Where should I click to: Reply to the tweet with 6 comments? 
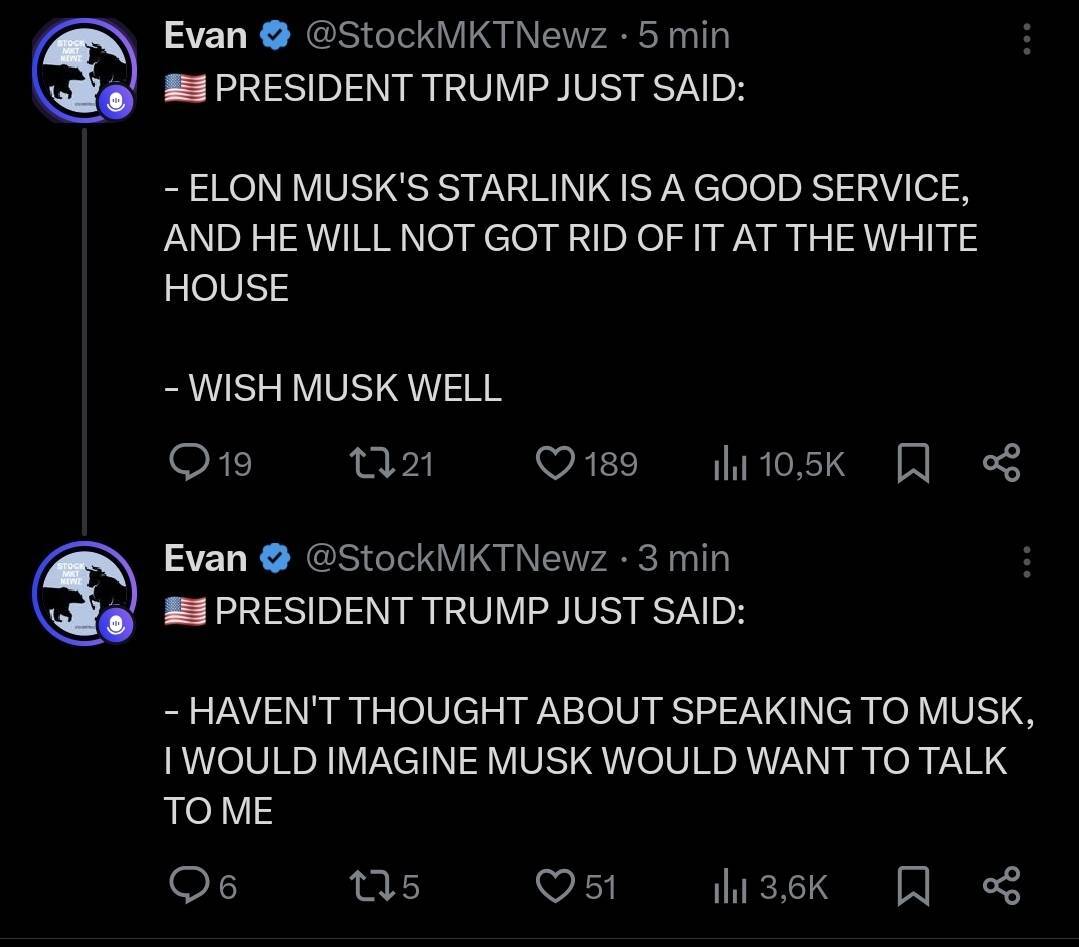[187, 886]
